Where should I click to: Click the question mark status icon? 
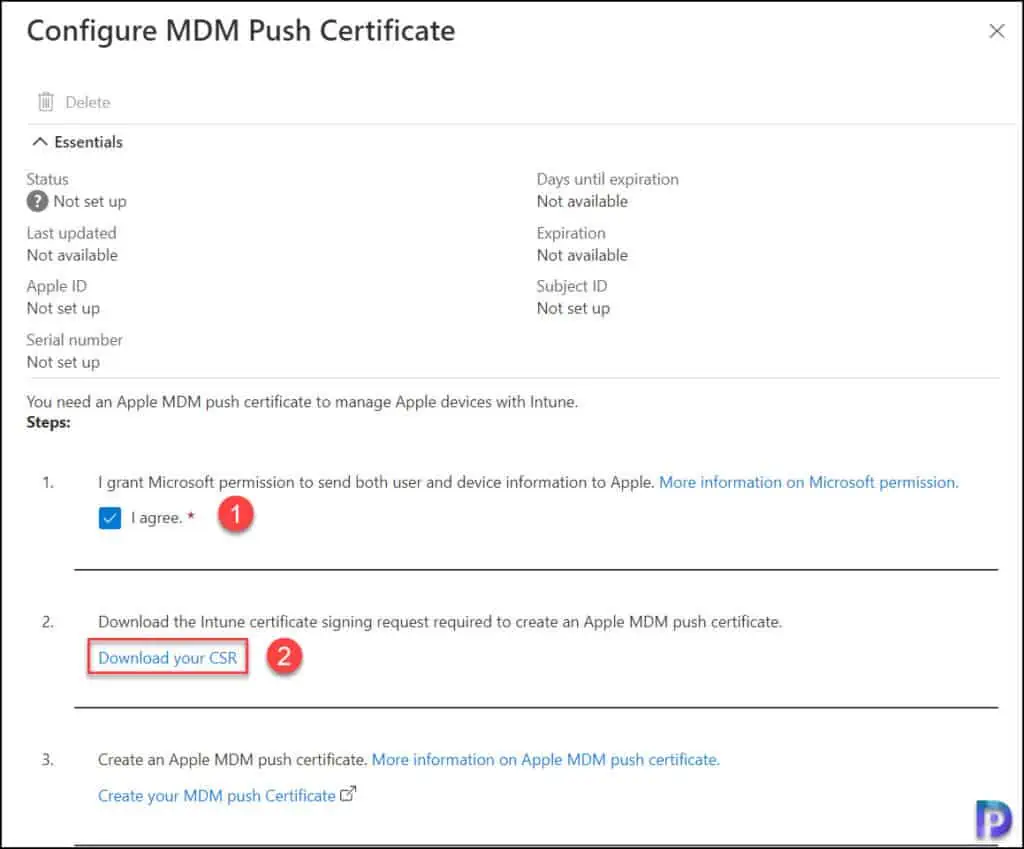(37, 201)
